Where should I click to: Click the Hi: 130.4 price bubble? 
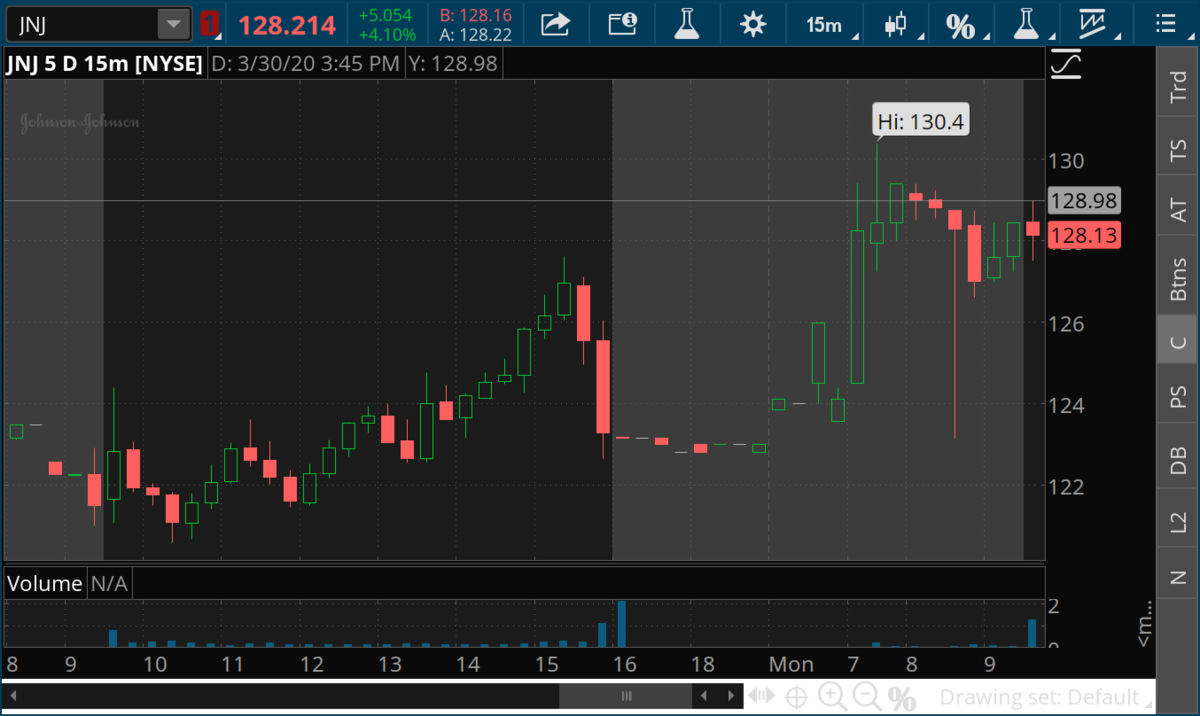[921, 122]
